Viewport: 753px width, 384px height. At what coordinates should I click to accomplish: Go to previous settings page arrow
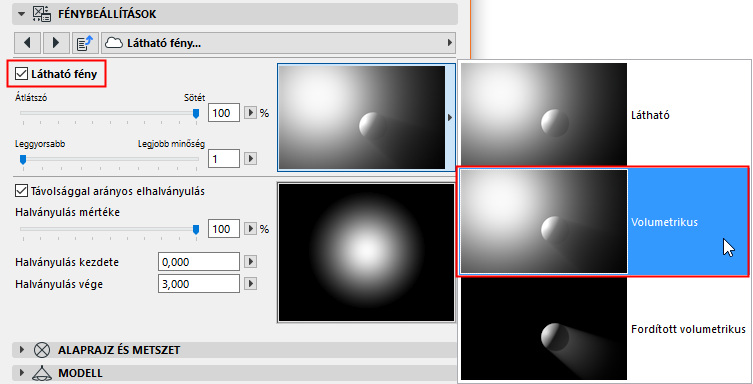pyautogui.click(x=27, y=43)
